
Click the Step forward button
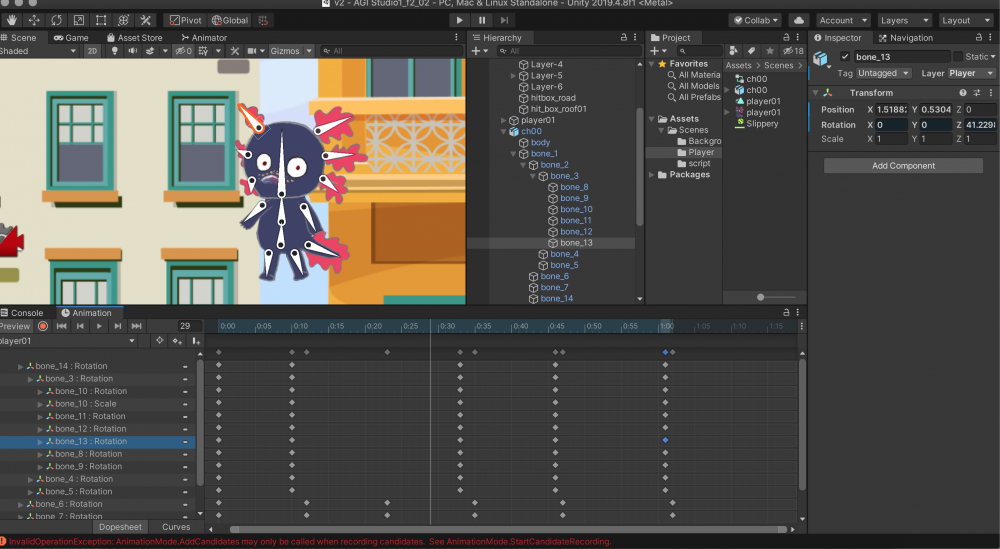[x=504, y=20]
